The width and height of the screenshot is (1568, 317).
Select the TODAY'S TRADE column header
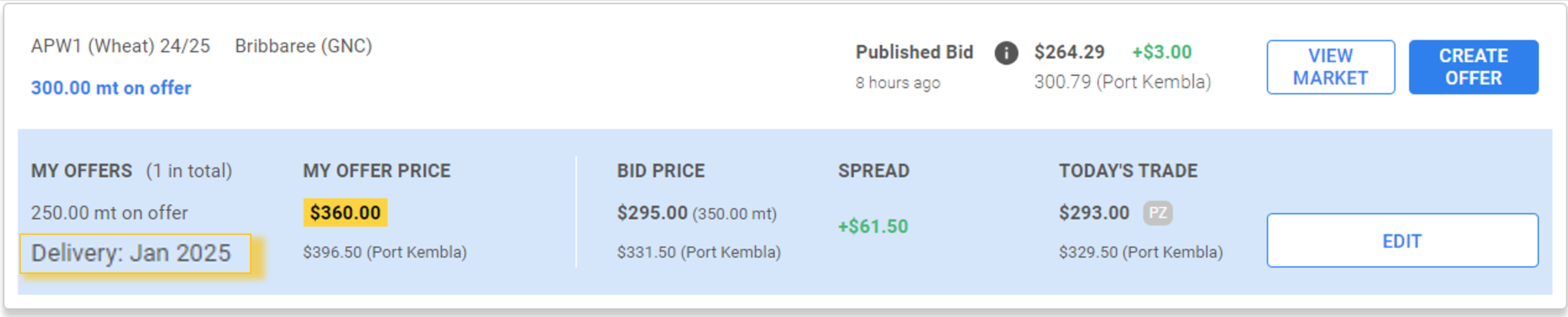pos(1127,171)
